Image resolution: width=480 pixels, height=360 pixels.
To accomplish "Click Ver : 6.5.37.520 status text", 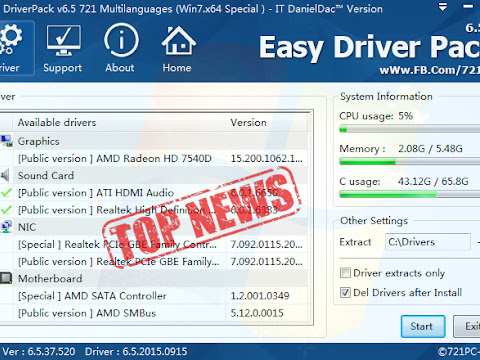I will point(39,351).
